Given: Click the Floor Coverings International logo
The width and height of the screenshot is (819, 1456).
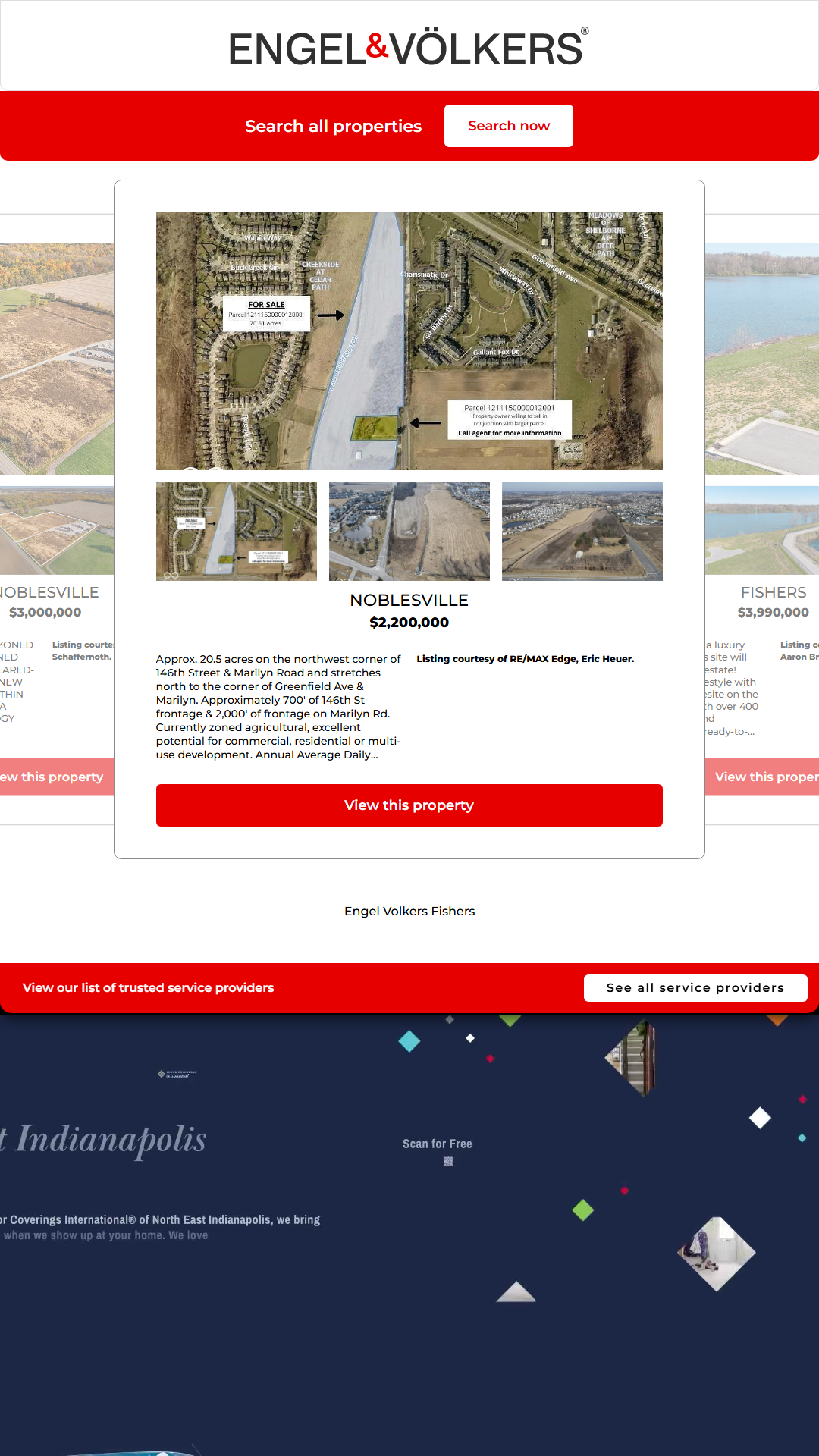Looking at the screenshot, I should coord(177,1074).
